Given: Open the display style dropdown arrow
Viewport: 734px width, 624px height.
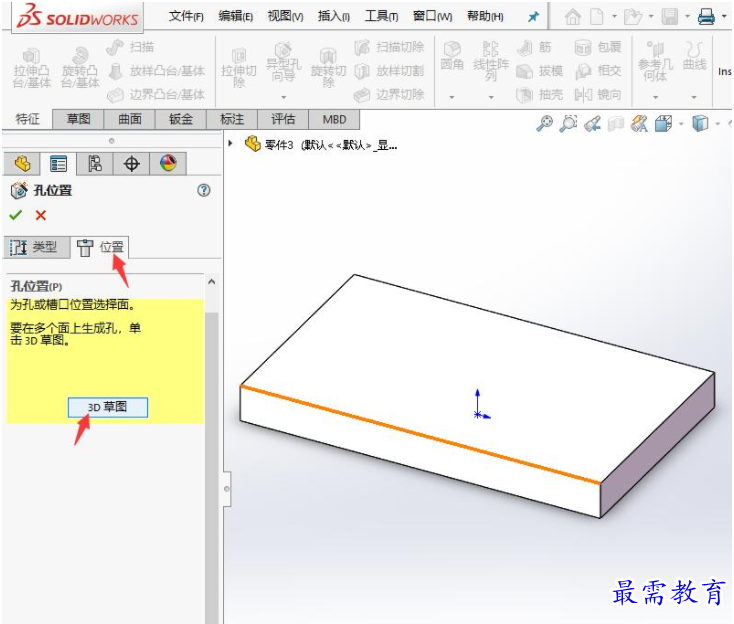Looking at the screenshot, I should (x=717, y=124).
